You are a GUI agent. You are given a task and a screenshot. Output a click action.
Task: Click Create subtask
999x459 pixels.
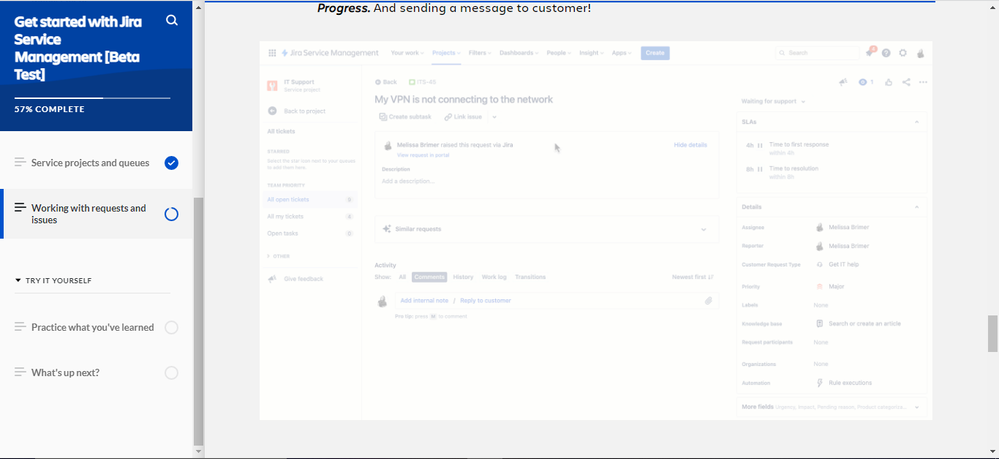(405, 117)
